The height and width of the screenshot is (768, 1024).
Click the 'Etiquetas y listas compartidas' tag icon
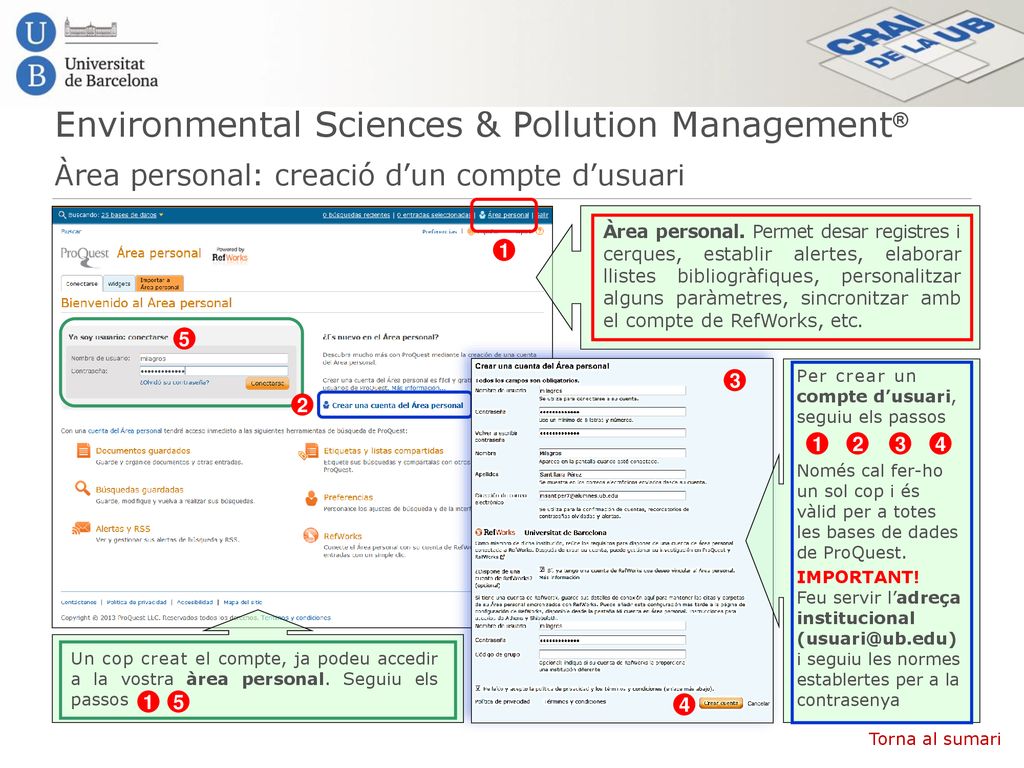point(308,451)
